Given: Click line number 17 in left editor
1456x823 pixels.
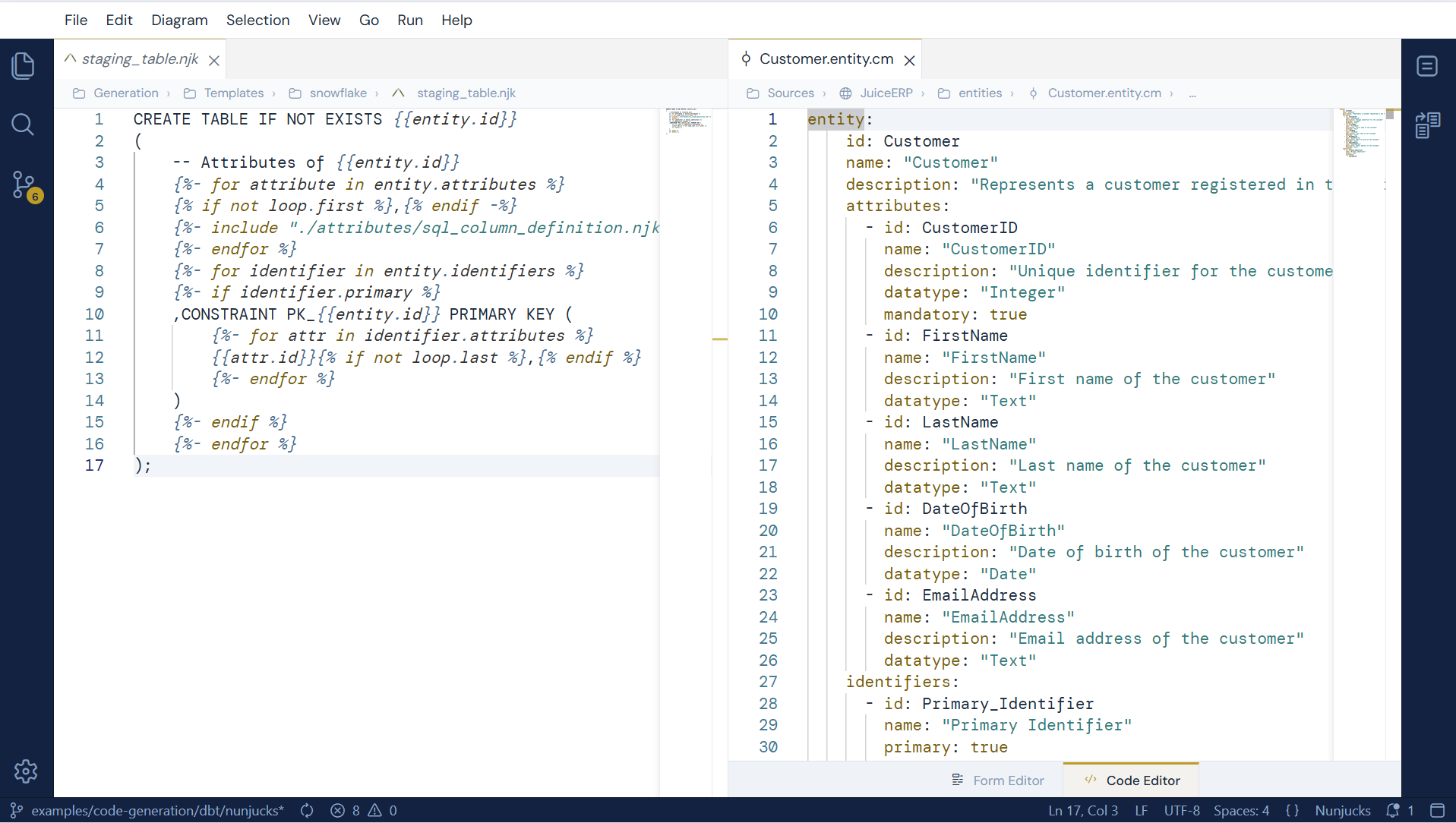Looking at the screenshot, I should [x=94, y=465].
